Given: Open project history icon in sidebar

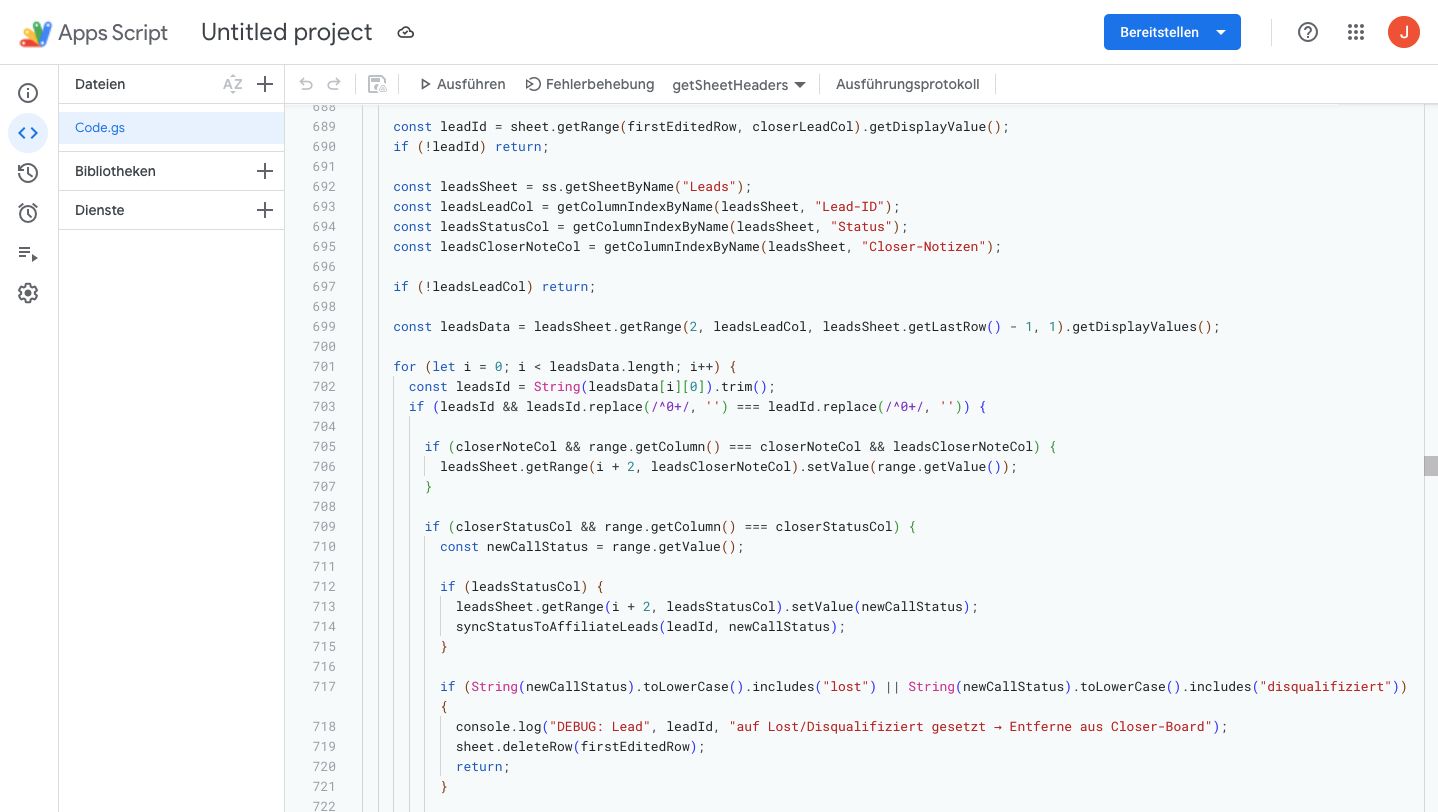Looking at the screenshot, I should coord(28,173).
